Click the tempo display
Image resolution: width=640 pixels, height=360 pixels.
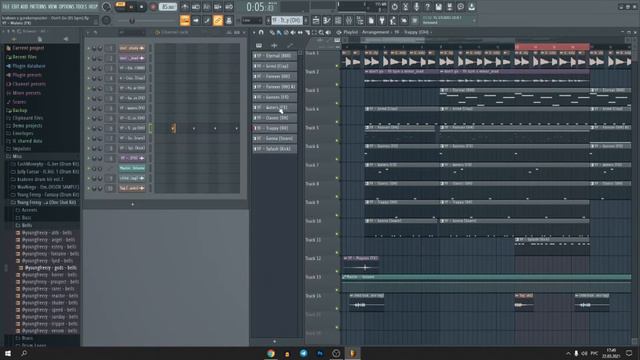tap(168, 7)
